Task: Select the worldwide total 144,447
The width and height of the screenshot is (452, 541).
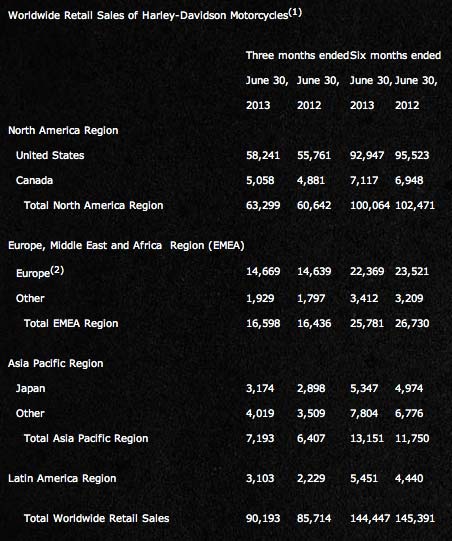Action: click(x=370, y=518)
